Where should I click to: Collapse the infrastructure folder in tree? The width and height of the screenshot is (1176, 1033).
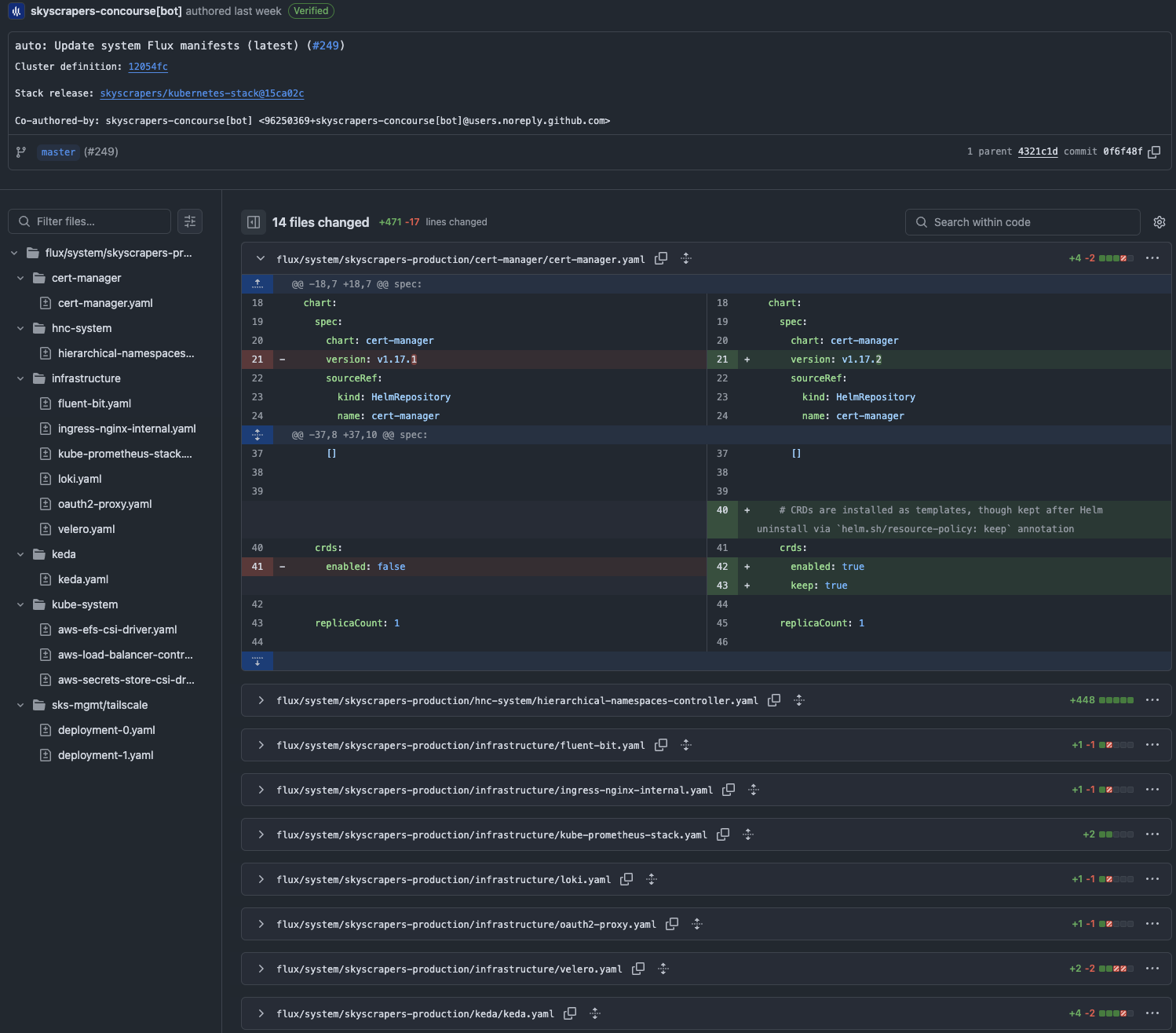point(20,378)
